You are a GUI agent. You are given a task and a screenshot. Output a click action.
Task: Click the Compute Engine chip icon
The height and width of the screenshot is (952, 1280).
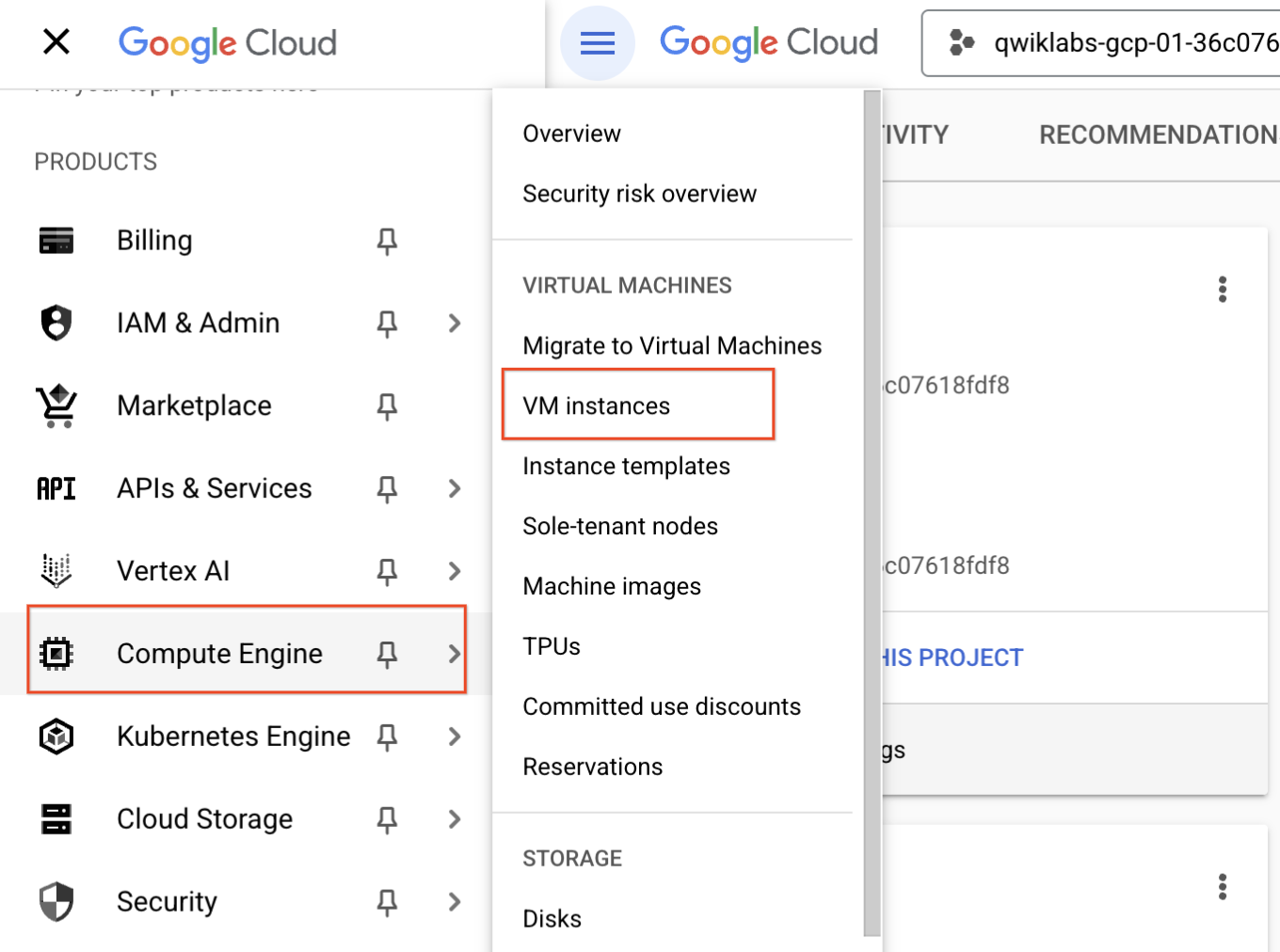click(56, 653)
